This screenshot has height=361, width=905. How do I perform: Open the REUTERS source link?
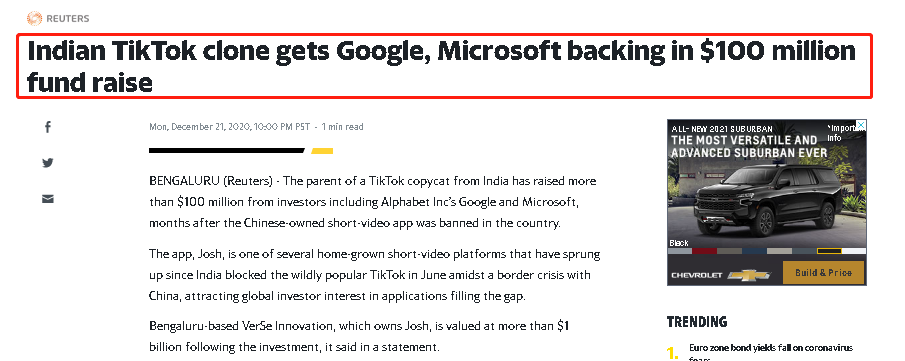[x=68, y=18]
